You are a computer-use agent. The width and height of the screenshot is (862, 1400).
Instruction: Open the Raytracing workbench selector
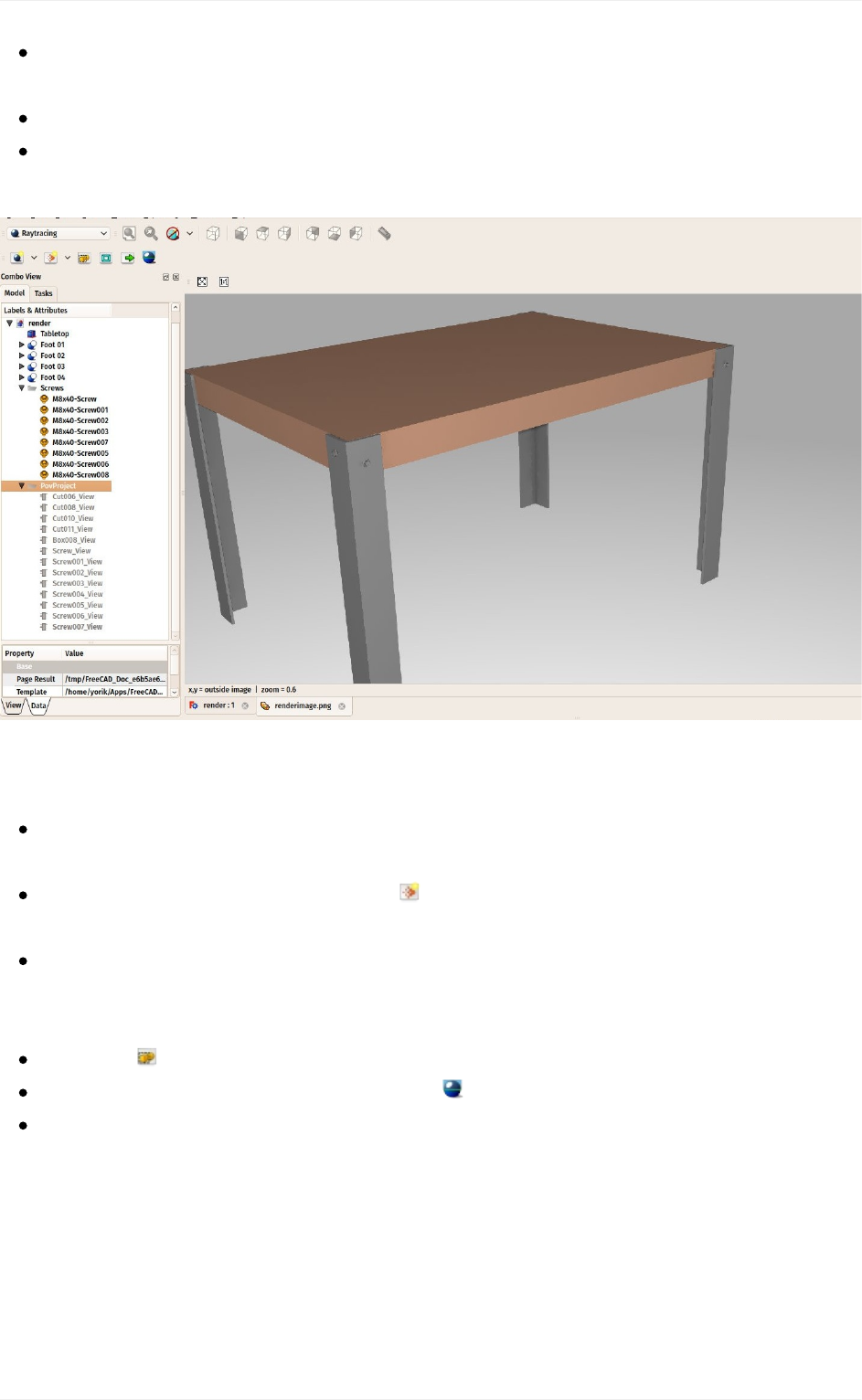pos(59,234)
